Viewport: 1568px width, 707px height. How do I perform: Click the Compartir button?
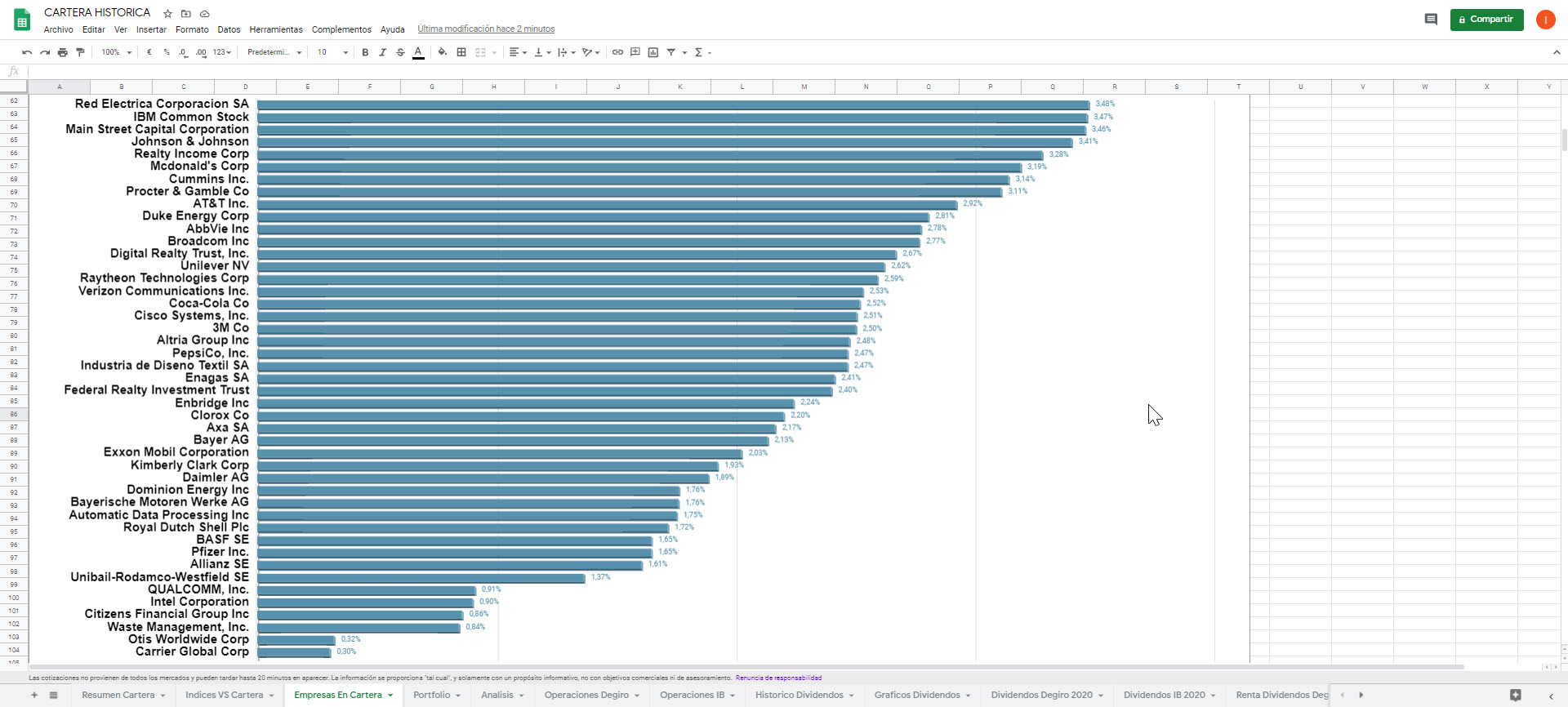(1486, 20)
